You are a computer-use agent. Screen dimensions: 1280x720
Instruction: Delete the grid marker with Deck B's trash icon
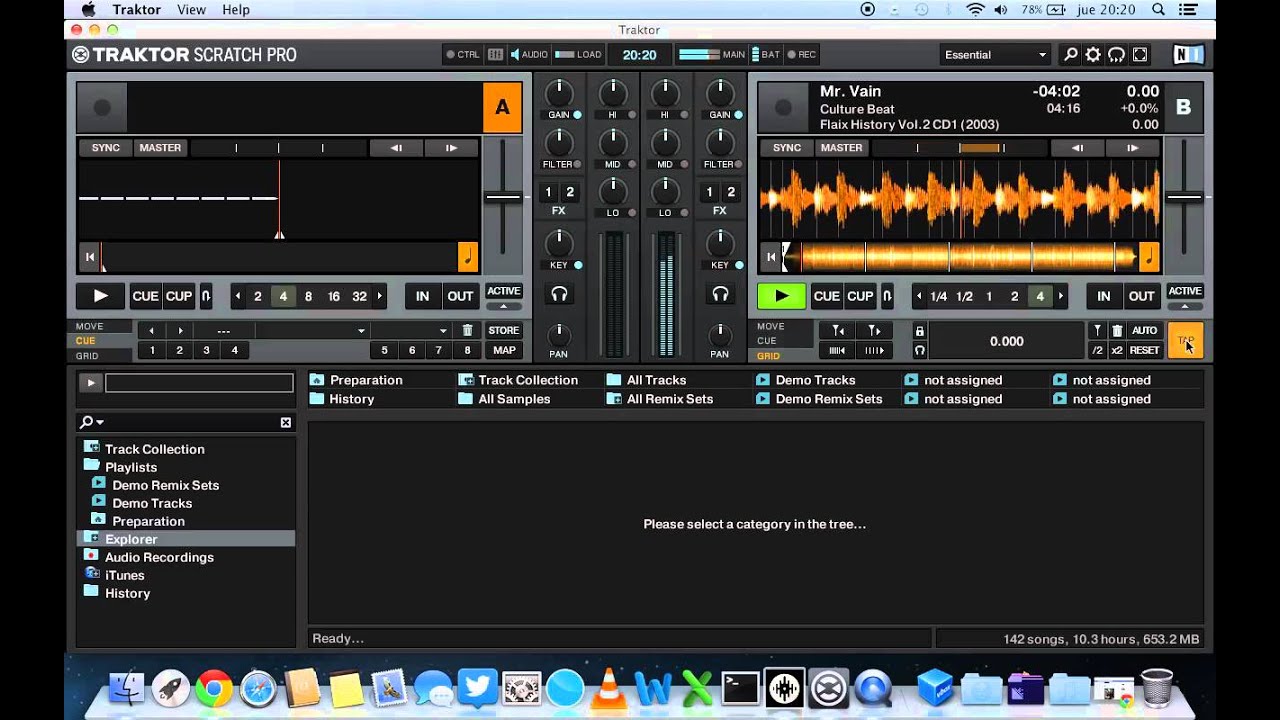point(1117,330)
